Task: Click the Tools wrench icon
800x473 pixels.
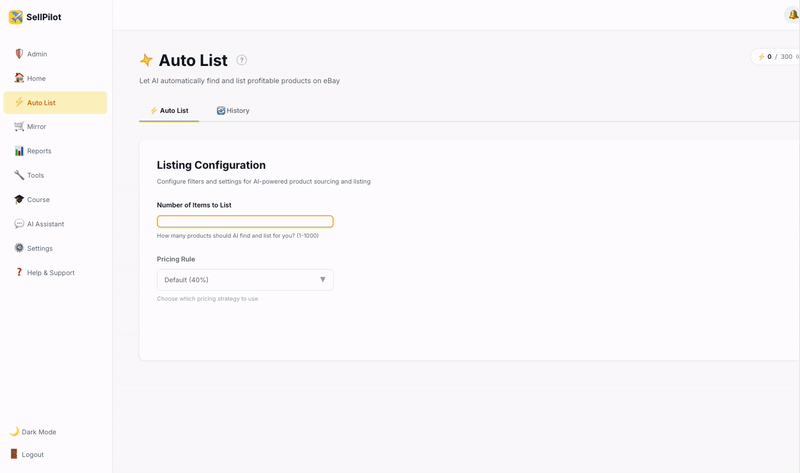Action: 19,175
